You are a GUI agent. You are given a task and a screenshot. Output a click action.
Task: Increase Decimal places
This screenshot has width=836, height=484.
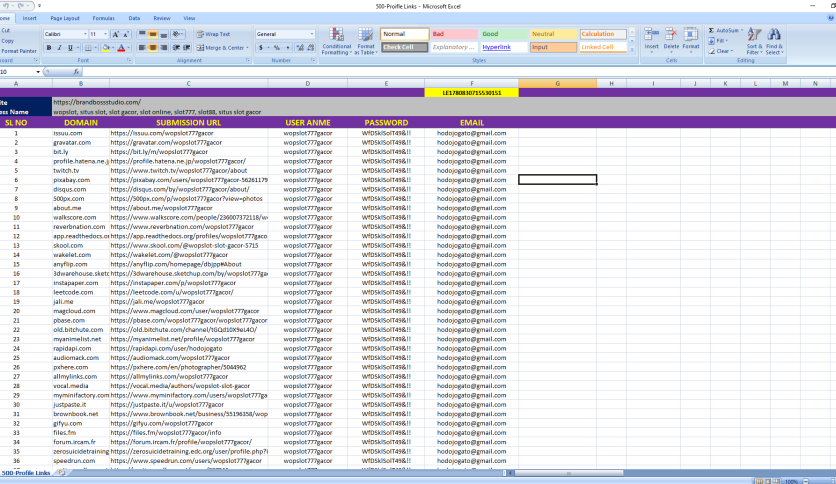[299, 48]
